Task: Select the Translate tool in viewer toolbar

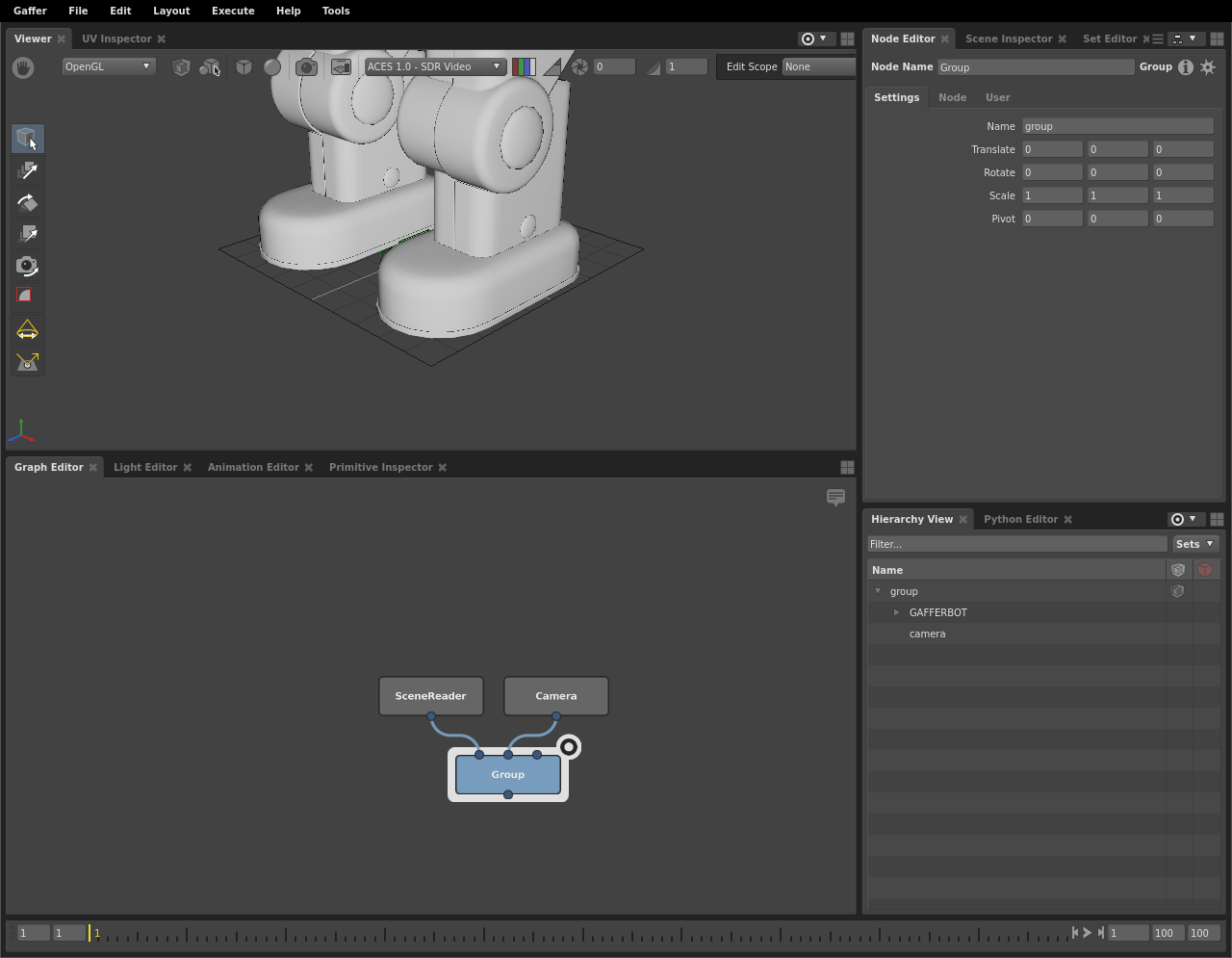Action: pyautogui.click(x=27, y=170)
